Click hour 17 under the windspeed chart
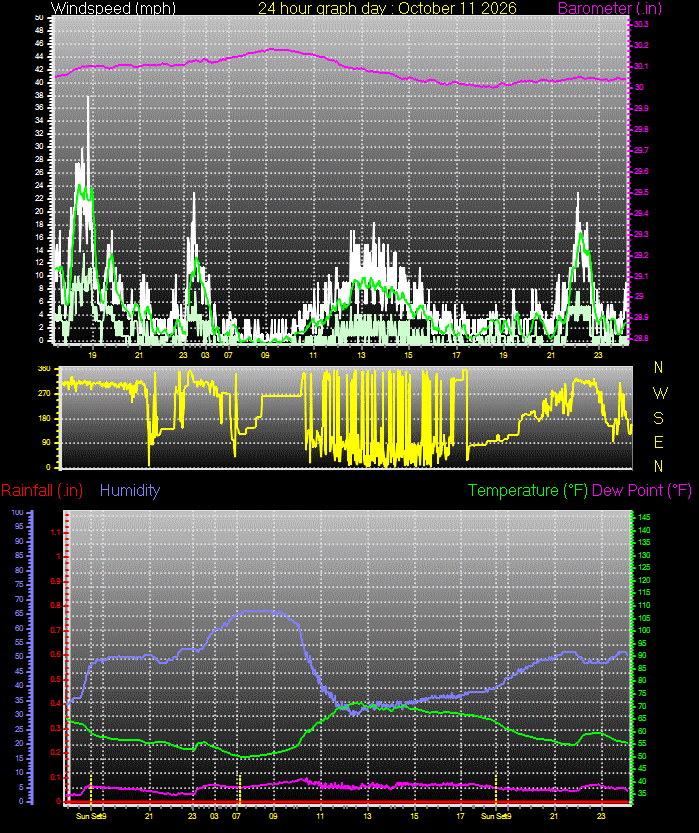This screenshot has width=699, height=833. point(456,355)
